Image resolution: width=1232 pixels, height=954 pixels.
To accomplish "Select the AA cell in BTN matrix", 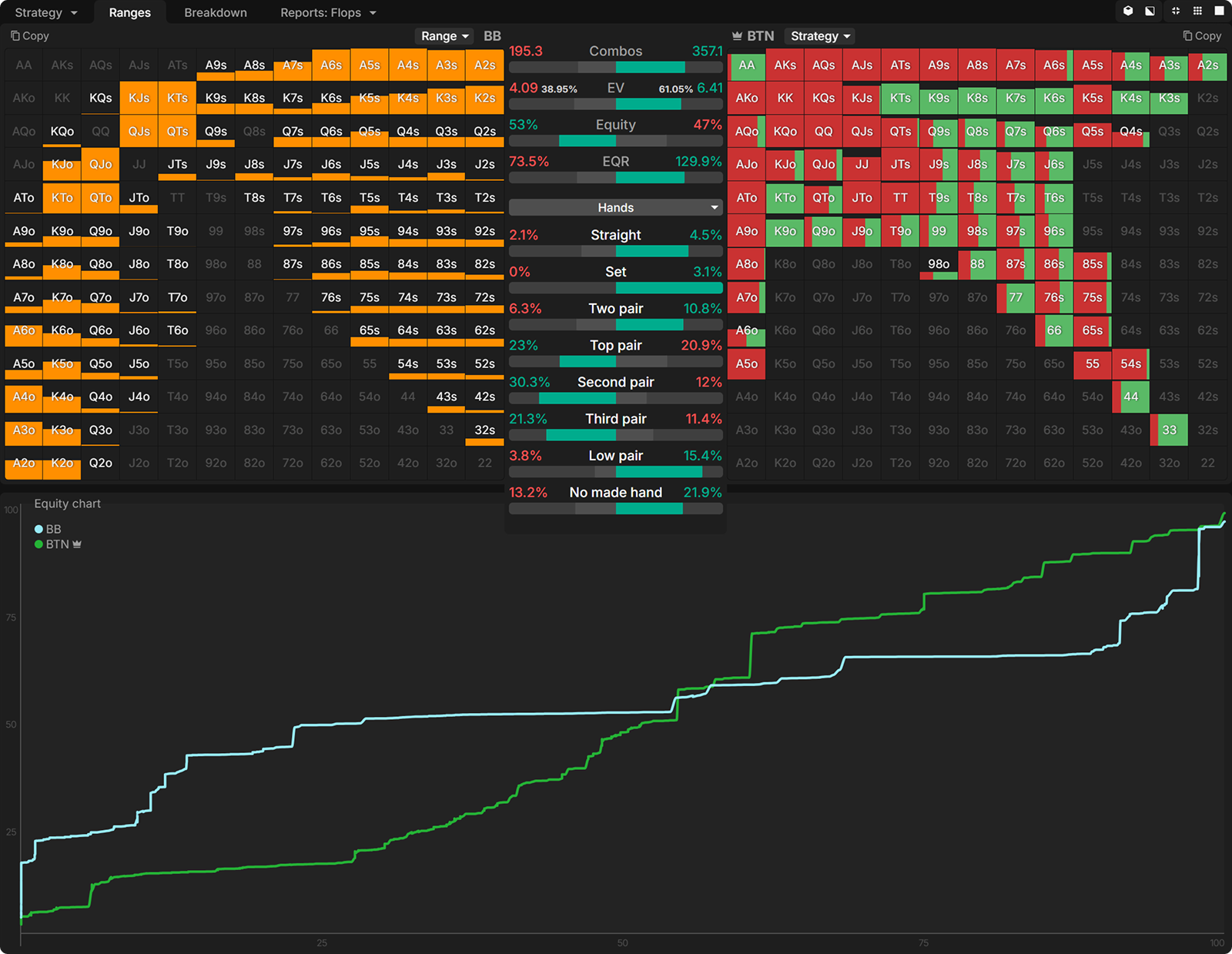I will click(x=746, y=65).
